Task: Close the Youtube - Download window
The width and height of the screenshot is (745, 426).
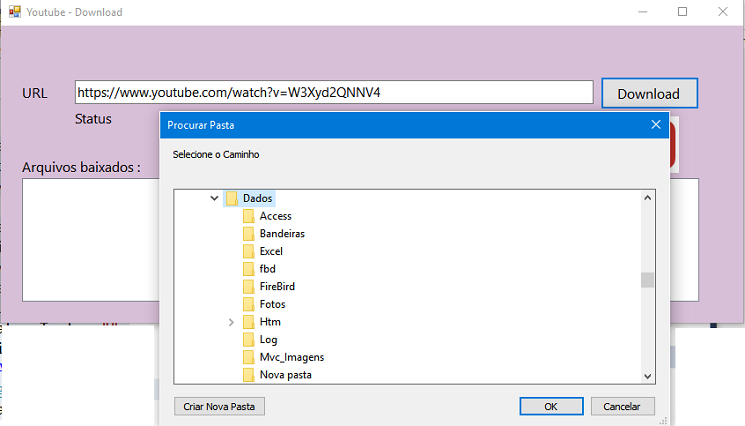Action: 723,12
